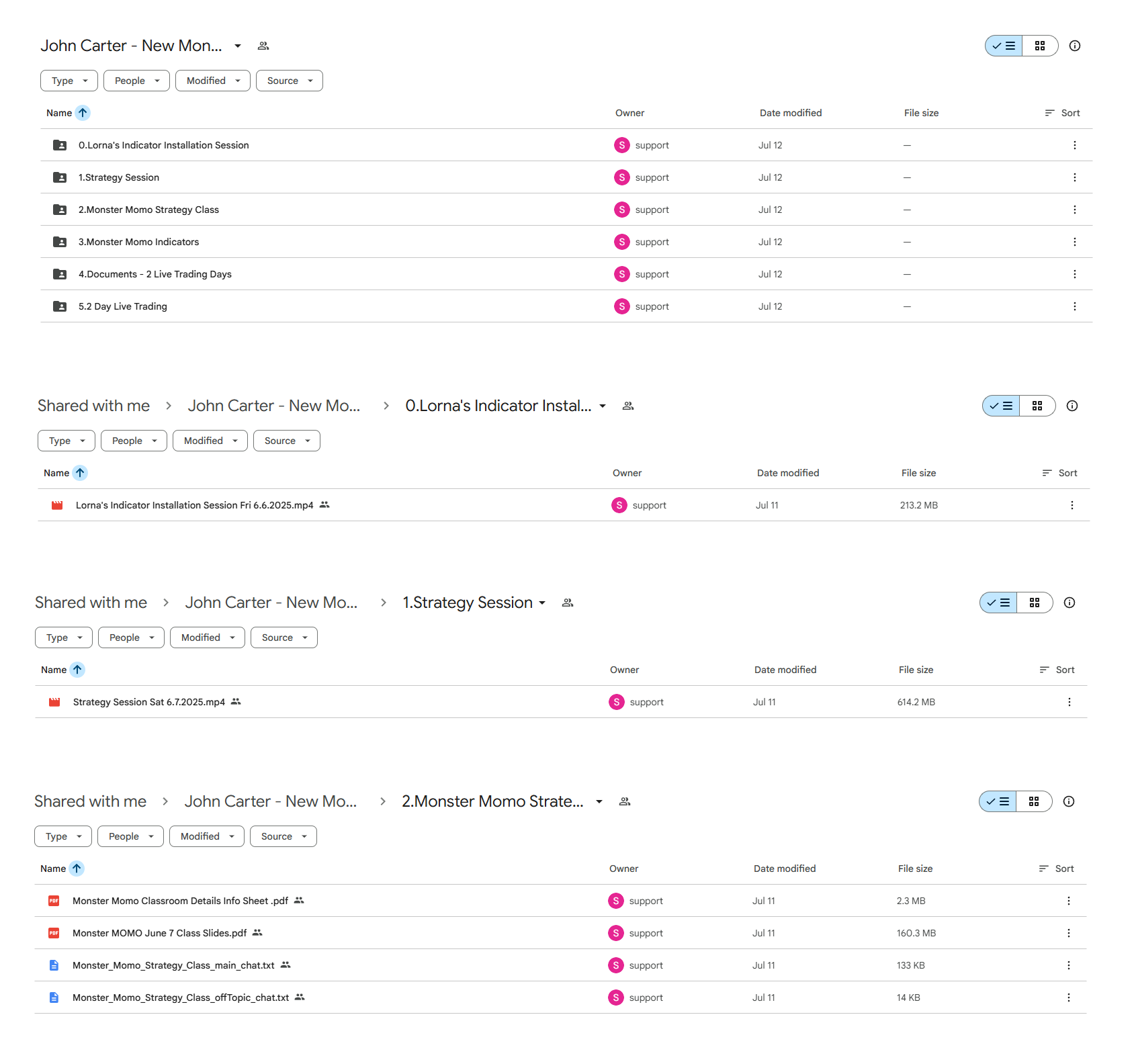
Task: Go to Shared with me above 1.Strategy Session heading
Action: click(x=91, y=603)
